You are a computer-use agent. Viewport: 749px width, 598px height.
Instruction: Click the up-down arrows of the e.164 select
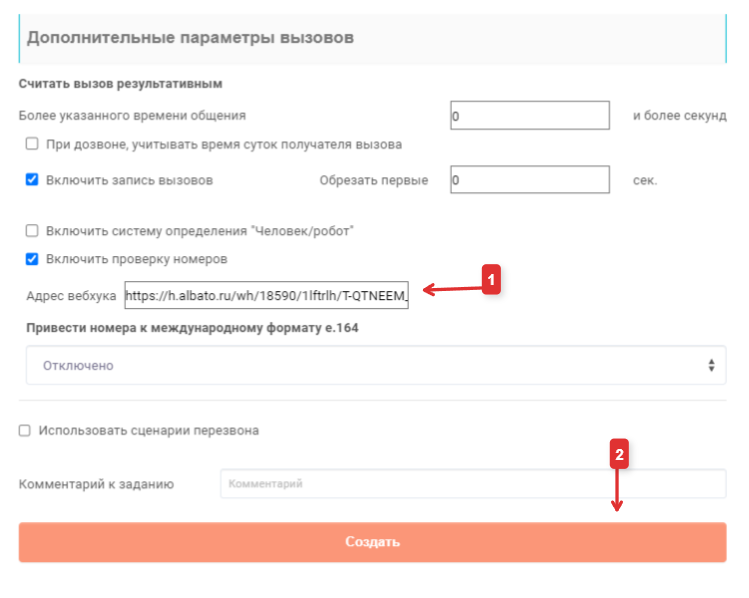[711, 366]
